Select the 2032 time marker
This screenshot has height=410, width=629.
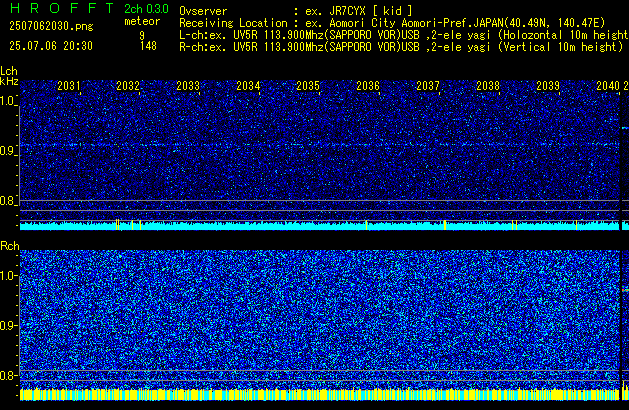pos(128,86)
